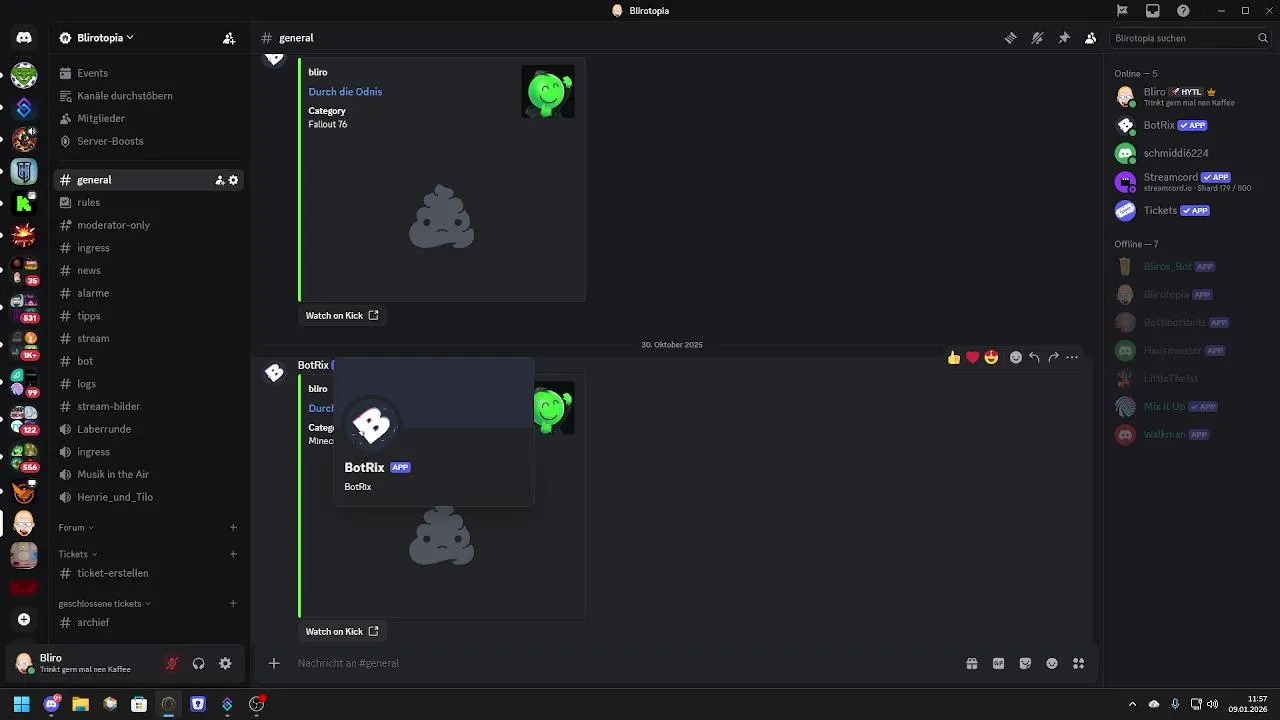Image resolution: width=1280 pixels, height=720 pixels.
Task: Join the Laberrunde voice channel
Action: [149, 429]
